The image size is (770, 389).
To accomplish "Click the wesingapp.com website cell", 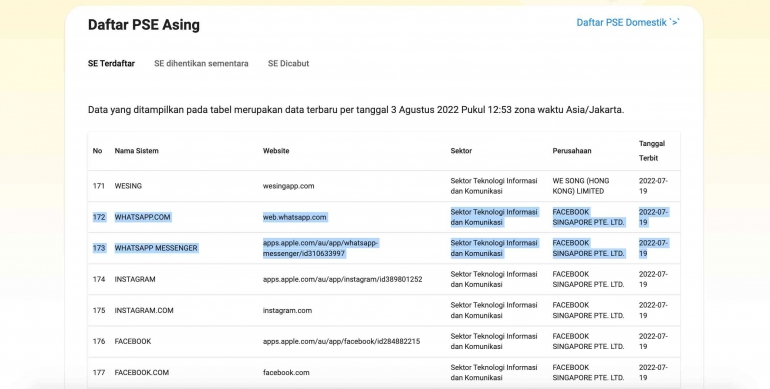I will 288,186.
